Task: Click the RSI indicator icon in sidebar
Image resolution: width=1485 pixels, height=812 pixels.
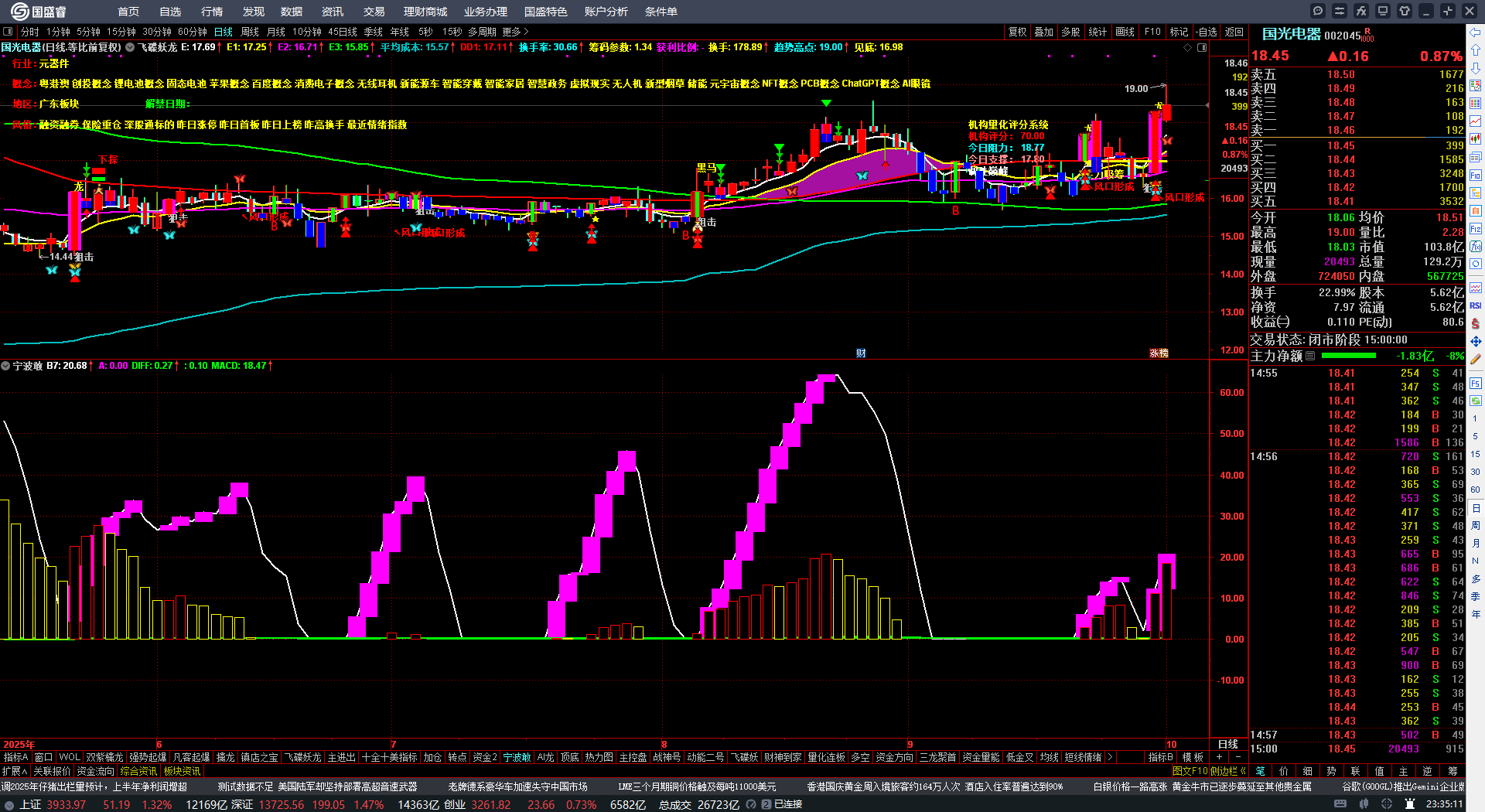Action: coord(1476,305)
